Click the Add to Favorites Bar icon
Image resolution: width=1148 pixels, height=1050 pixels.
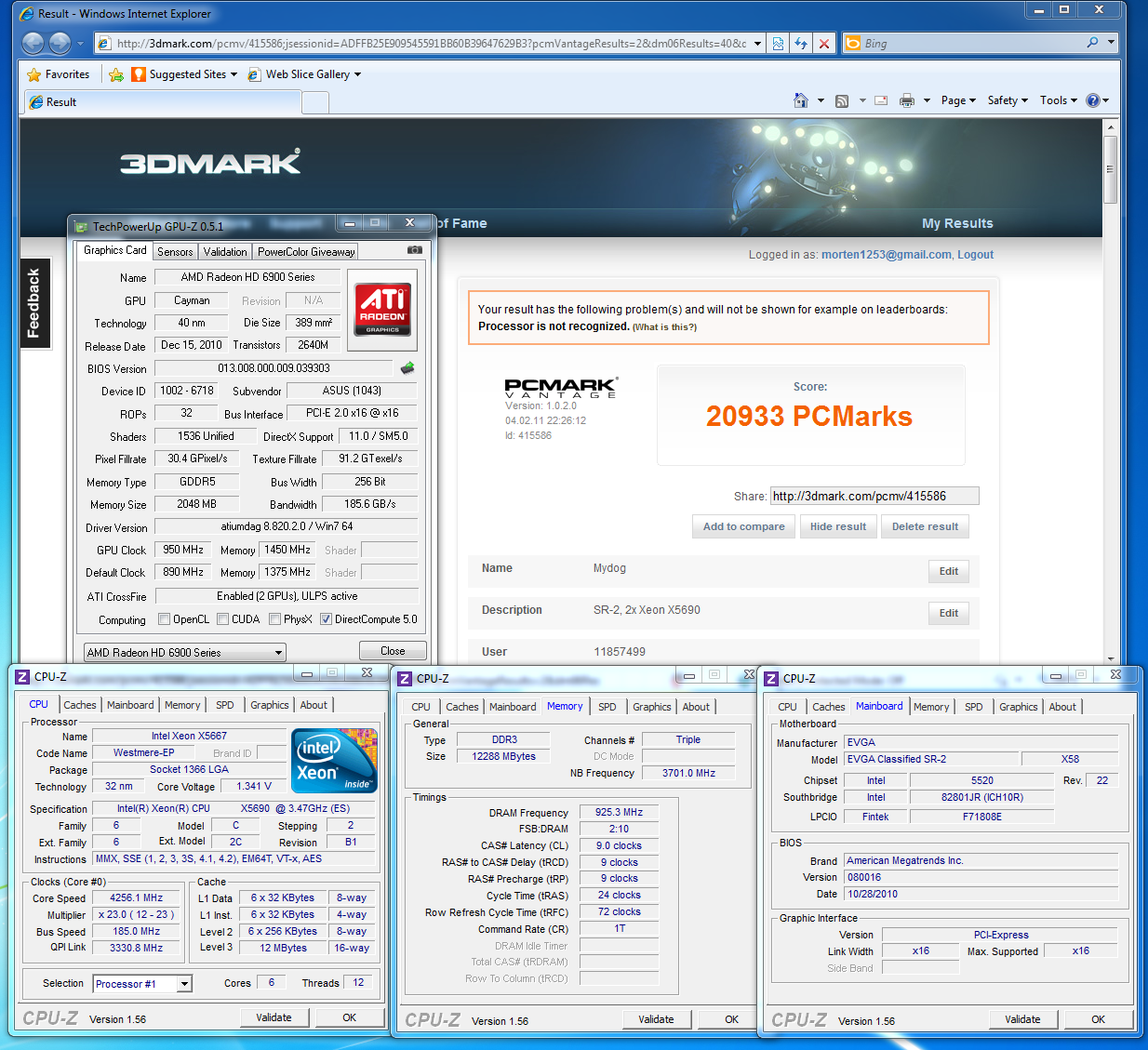tap(116, 74)
